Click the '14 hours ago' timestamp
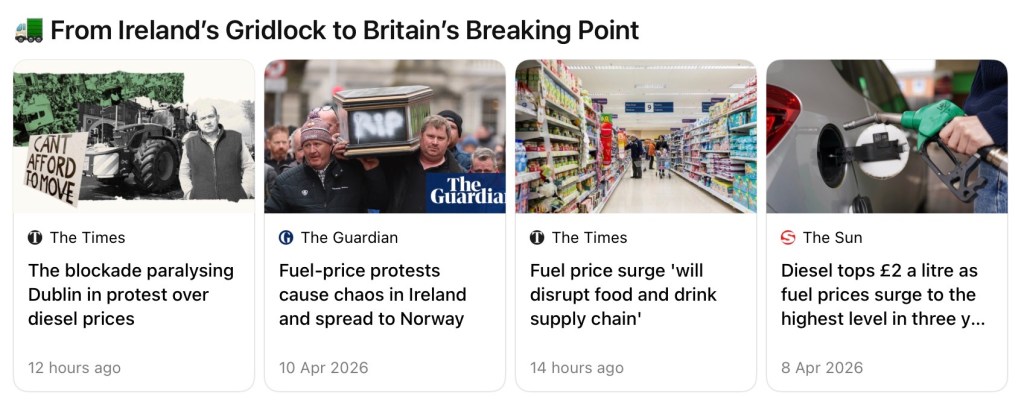The image size is (1024, 402). click(x=577, y=368)
